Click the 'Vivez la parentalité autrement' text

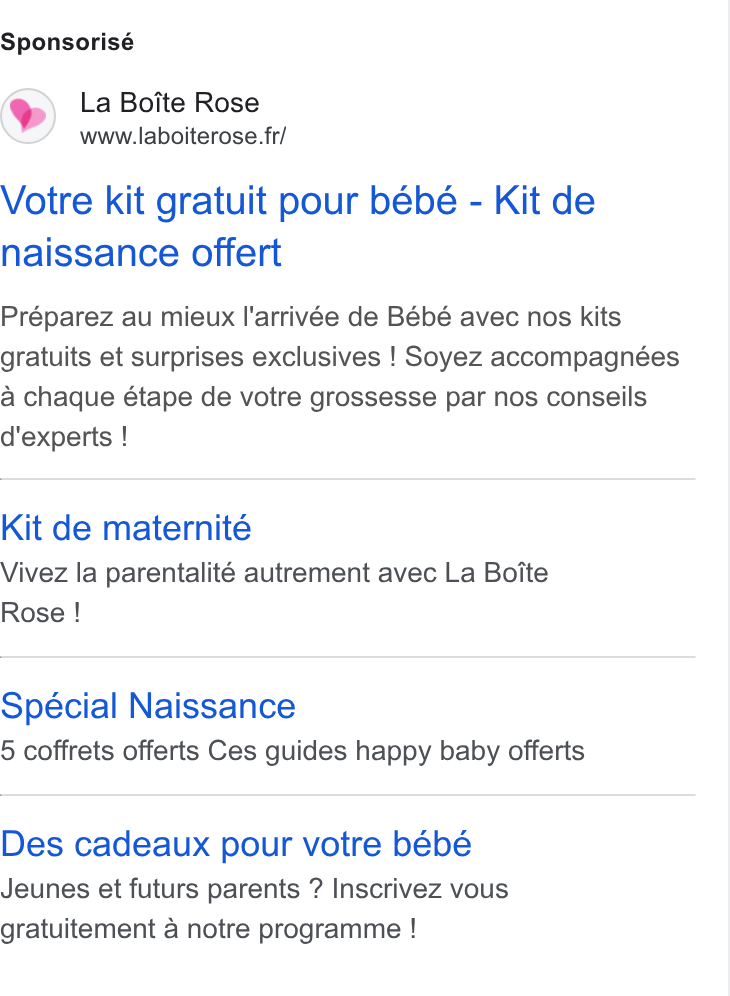pyautogui.click(x=274, y=573)
